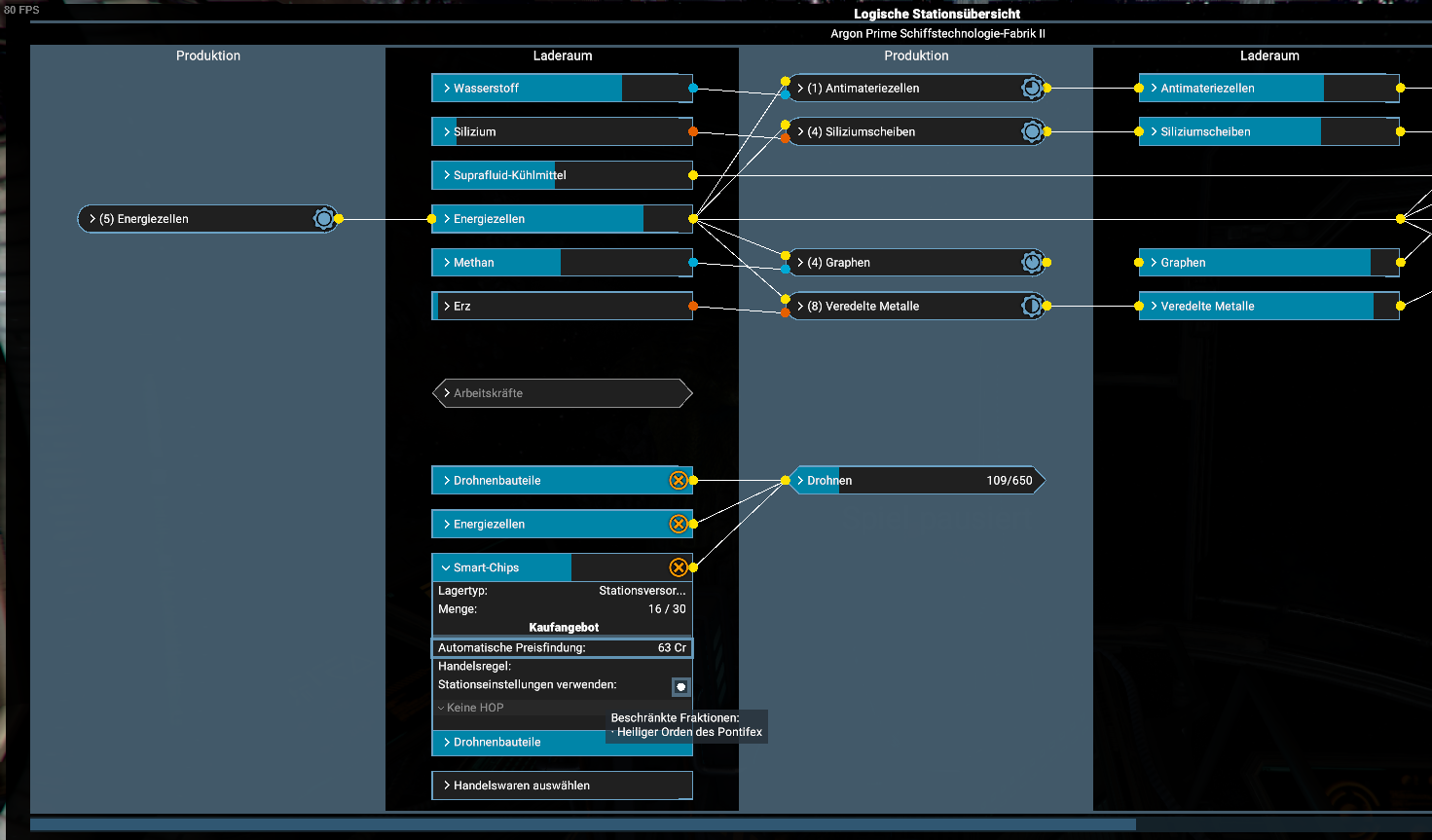Click the Veredelte Metalle production status icon
This screenshot has height=840, width=1432.
[1032, 306]
